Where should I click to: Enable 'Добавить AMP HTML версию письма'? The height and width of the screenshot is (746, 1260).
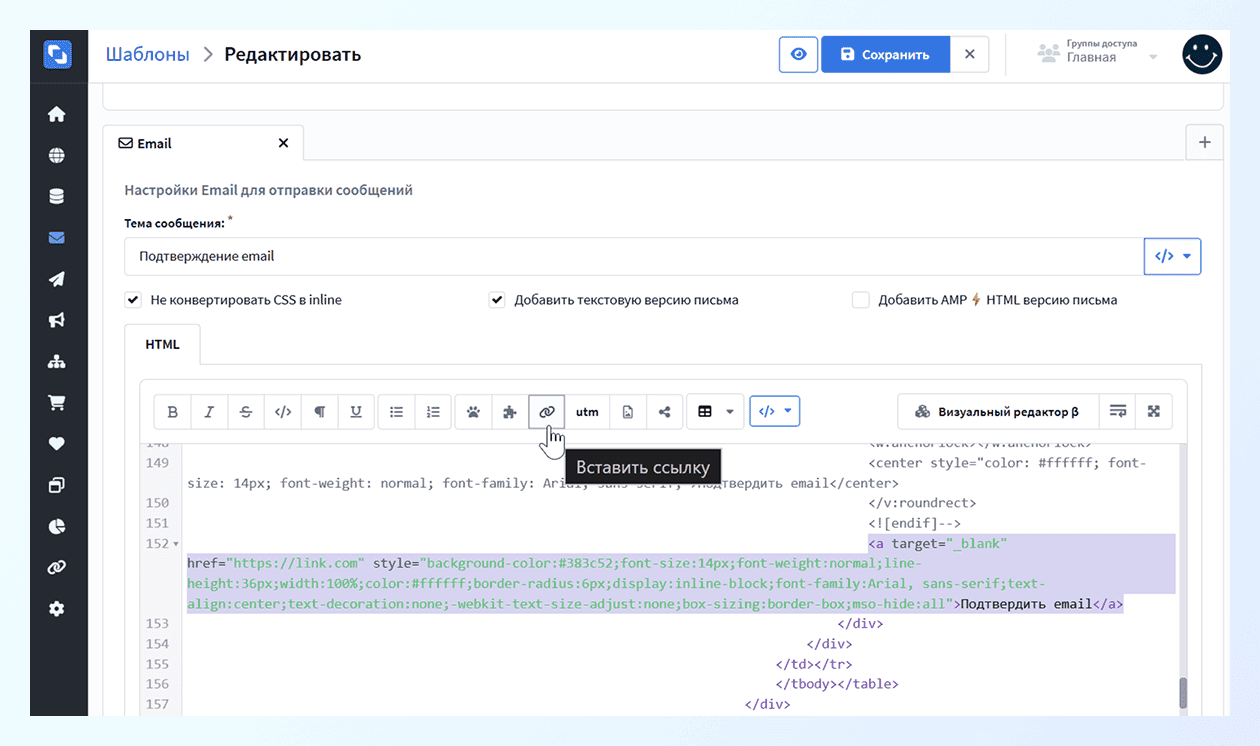(861, 300)
